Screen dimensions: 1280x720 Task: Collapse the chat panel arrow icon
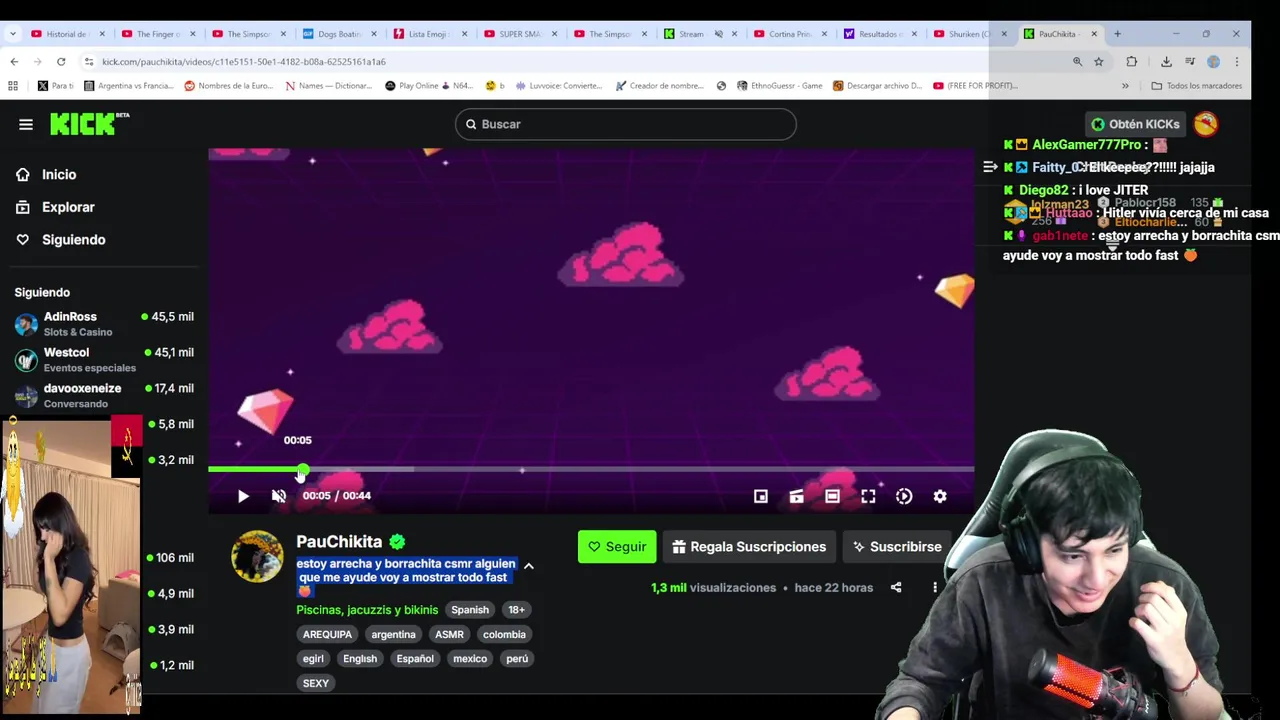point(990,167)
